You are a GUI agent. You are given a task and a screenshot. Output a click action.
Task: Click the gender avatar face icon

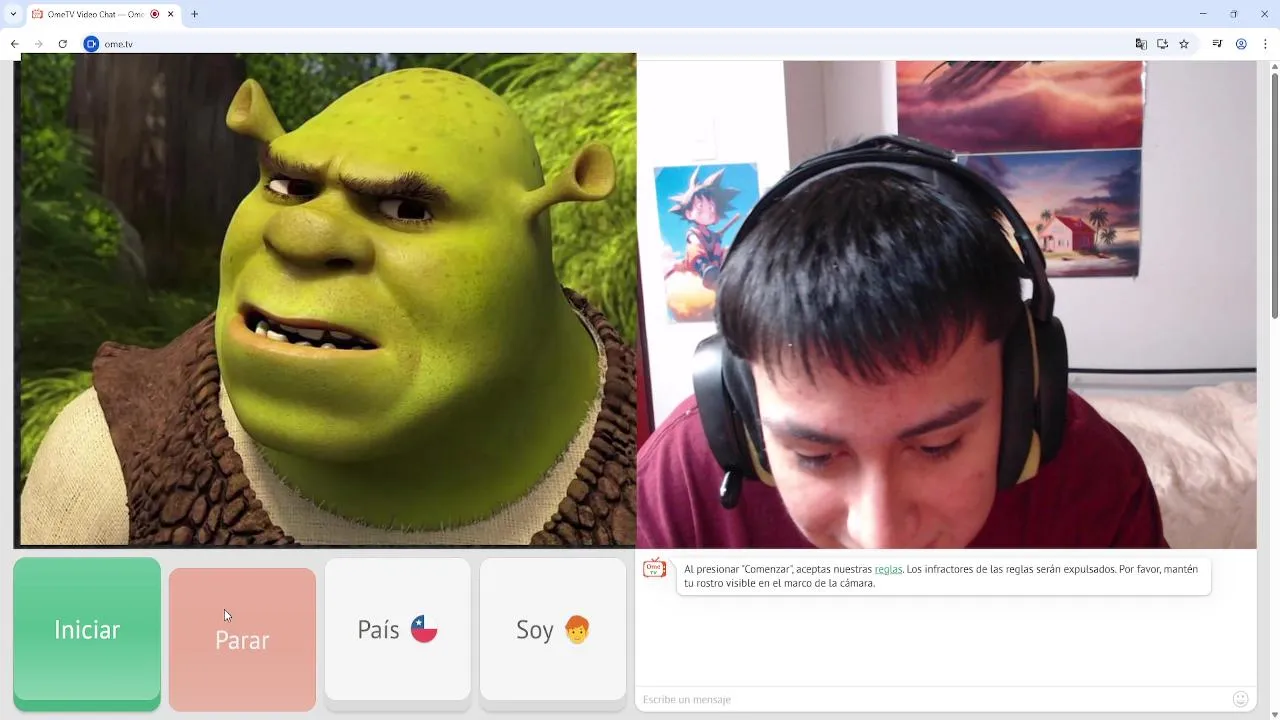pos(577,629)
